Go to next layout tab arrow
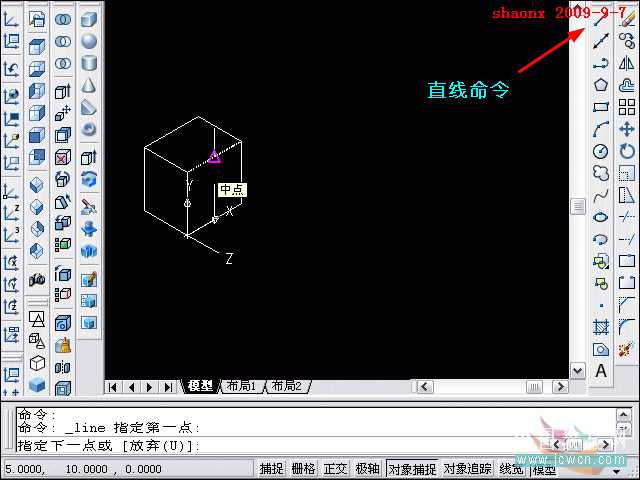The height and width of the screenshot is (480, 640). (x=150, y=387)
